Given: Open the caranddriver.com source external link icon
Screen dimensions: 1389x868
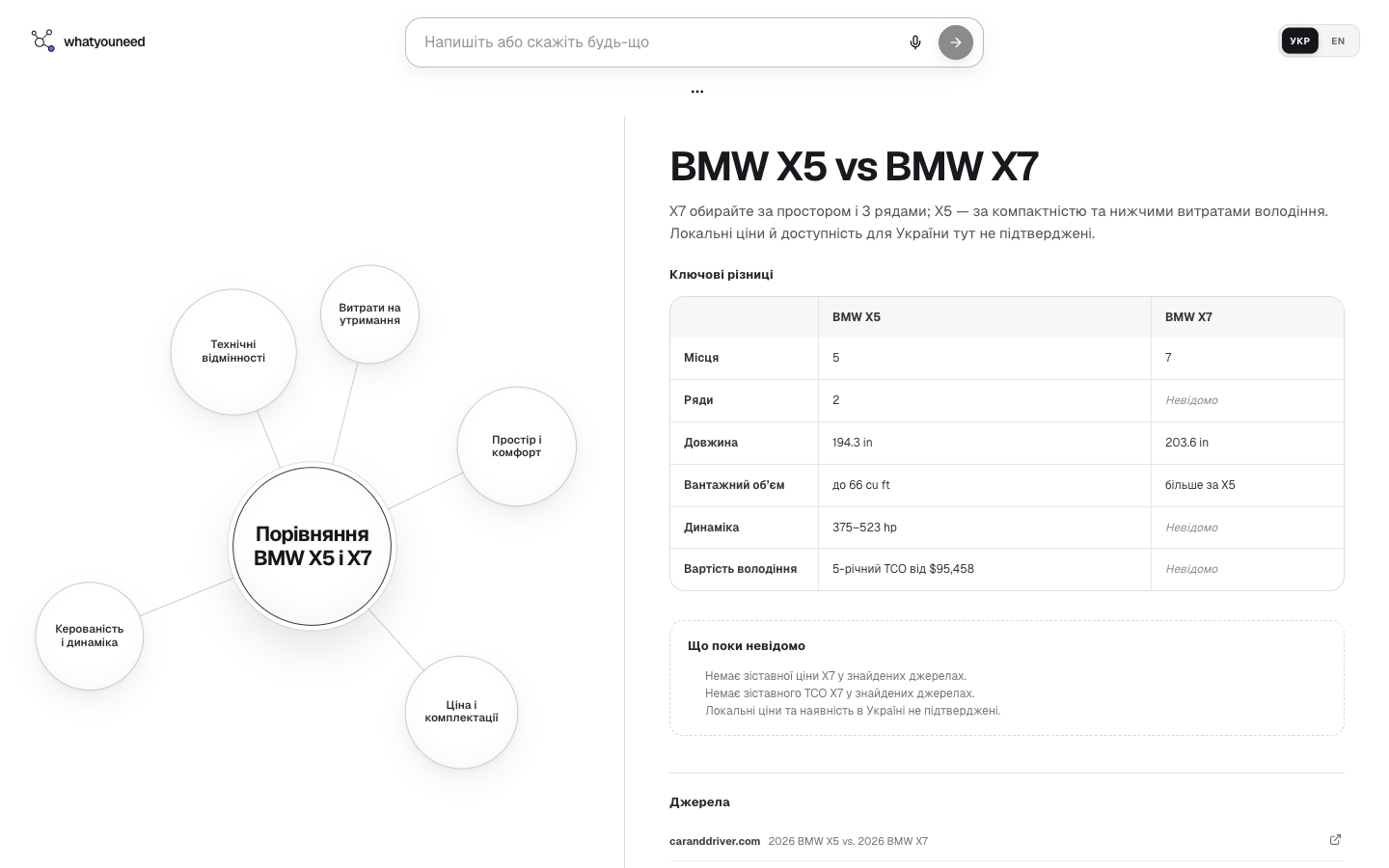Looking at the screenshot, I should coord(1335,840).
